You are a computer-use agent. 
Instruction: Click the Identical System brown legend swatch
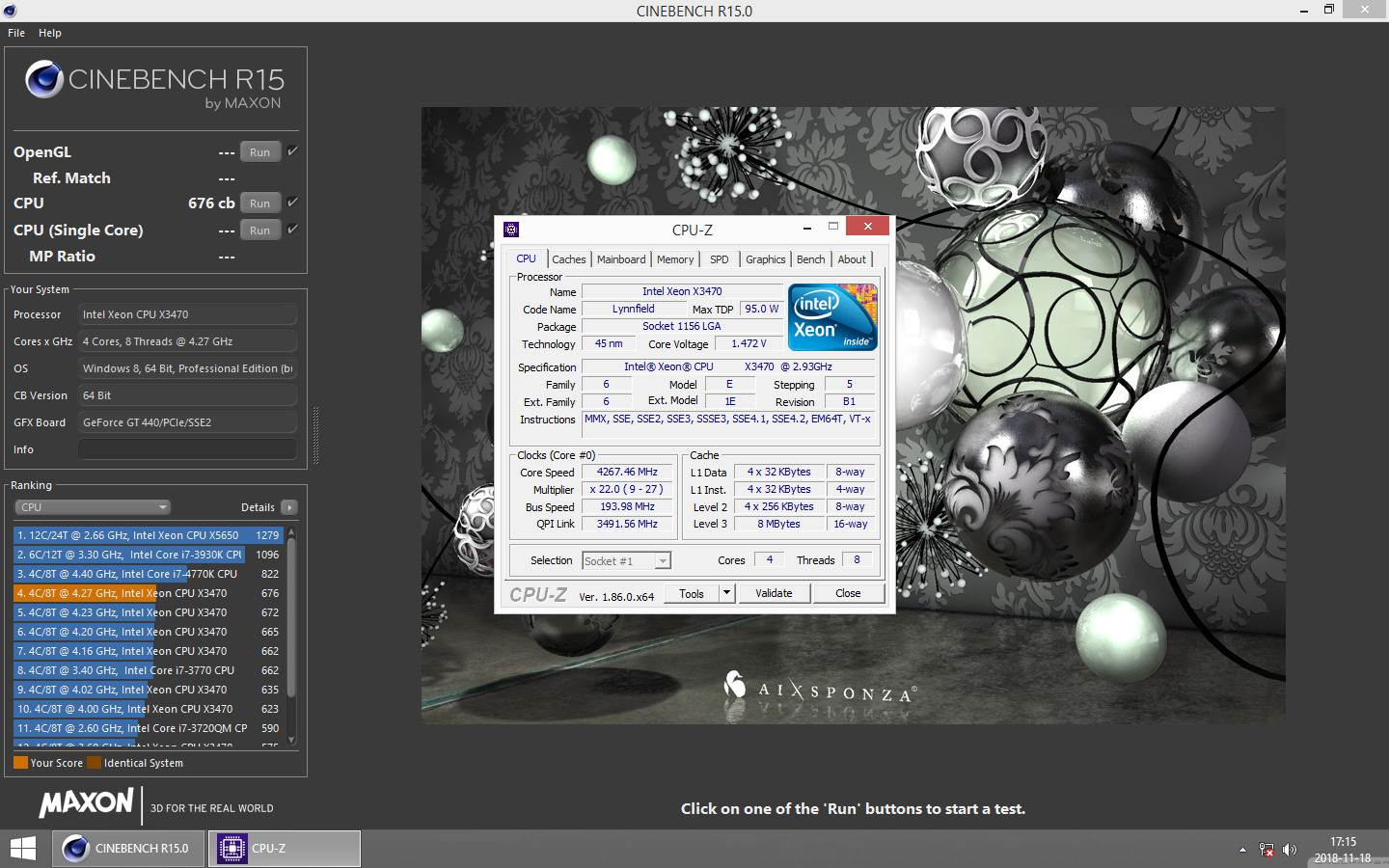point(94,763)
